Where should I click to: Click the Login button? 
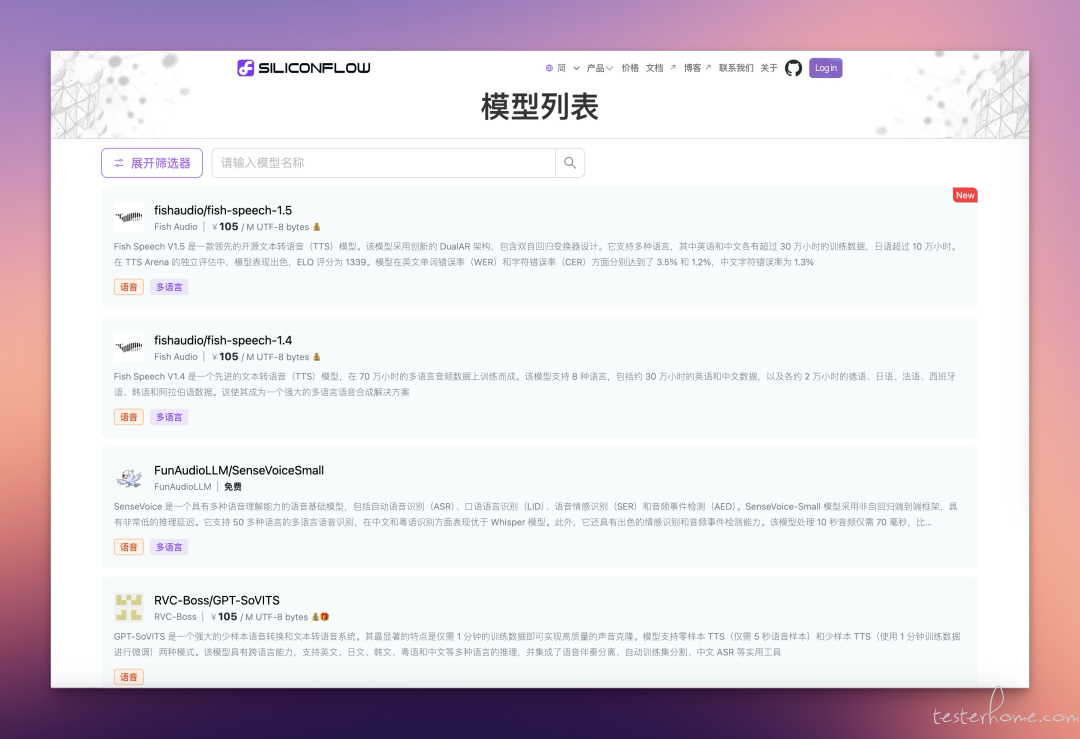(825, 68)
